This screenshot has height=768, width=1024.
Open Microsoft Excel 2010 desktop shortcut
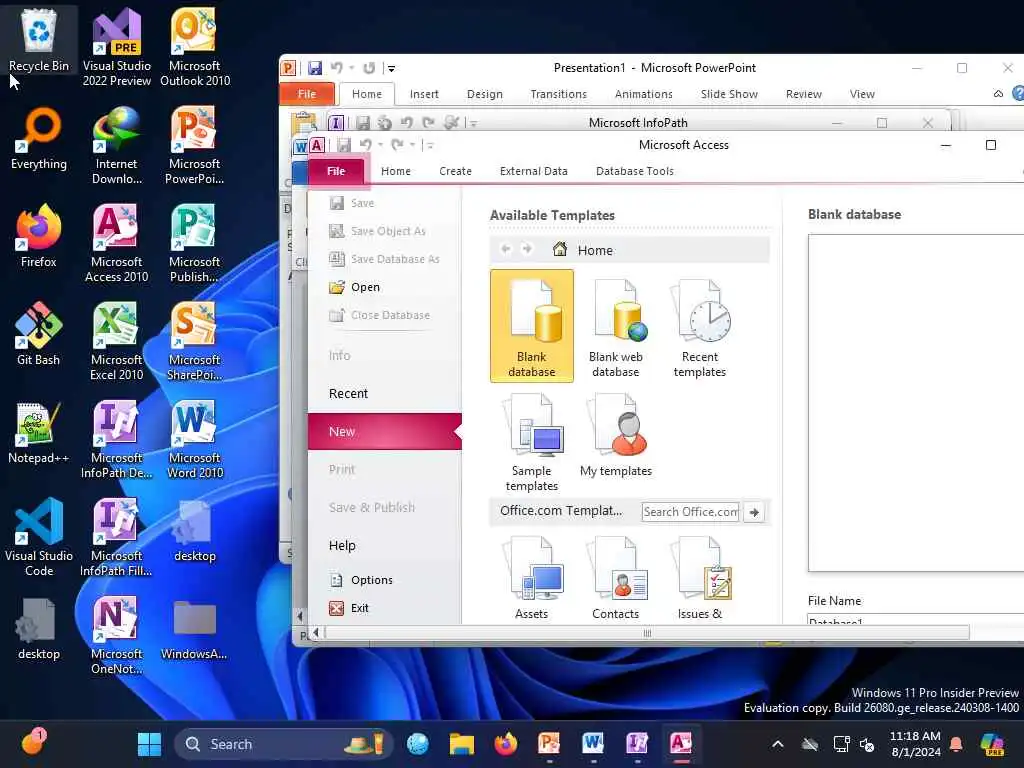click(x=116, y=341)
